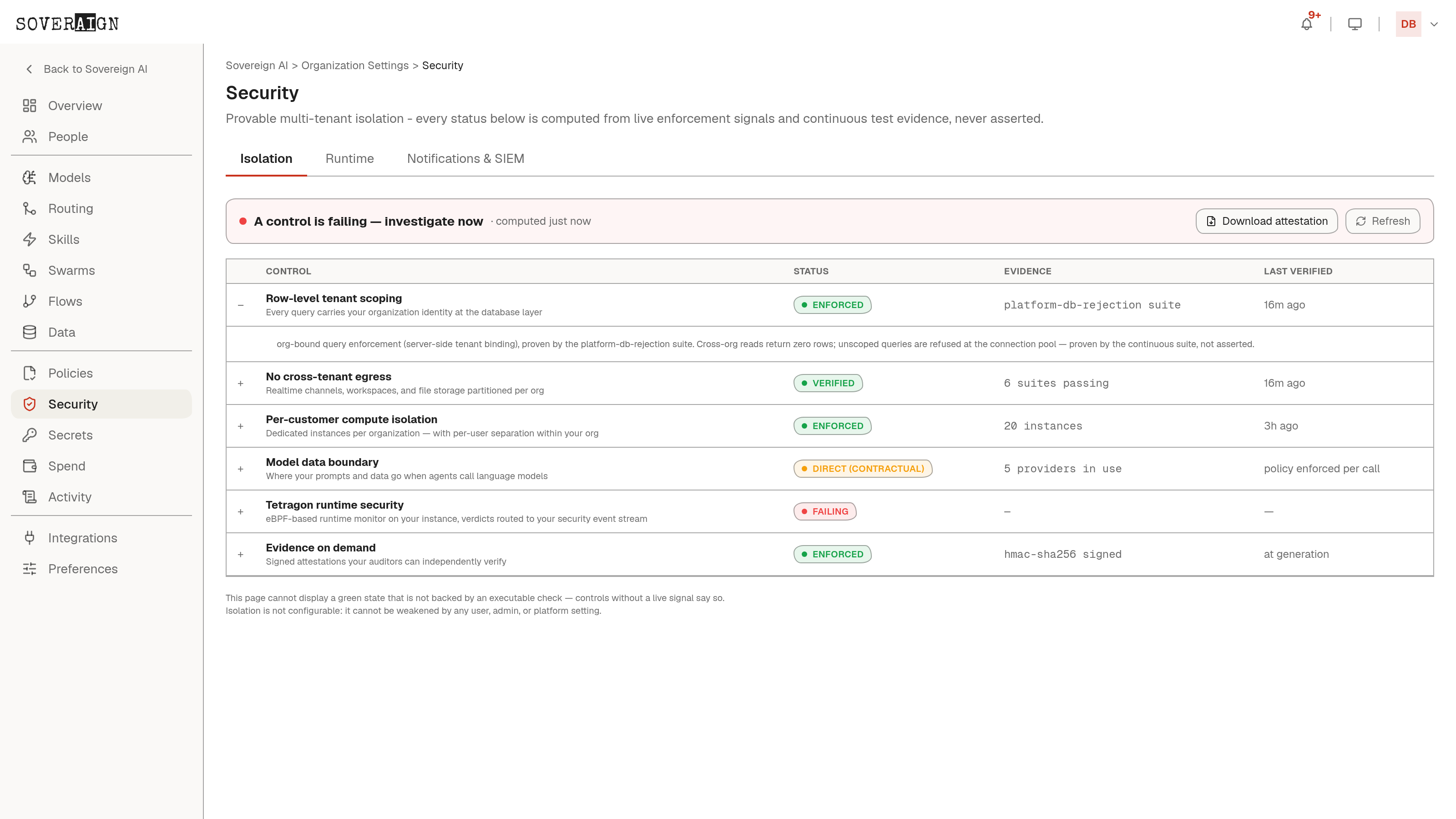Click the LAST VERIFIED column header

point(1298,271)
